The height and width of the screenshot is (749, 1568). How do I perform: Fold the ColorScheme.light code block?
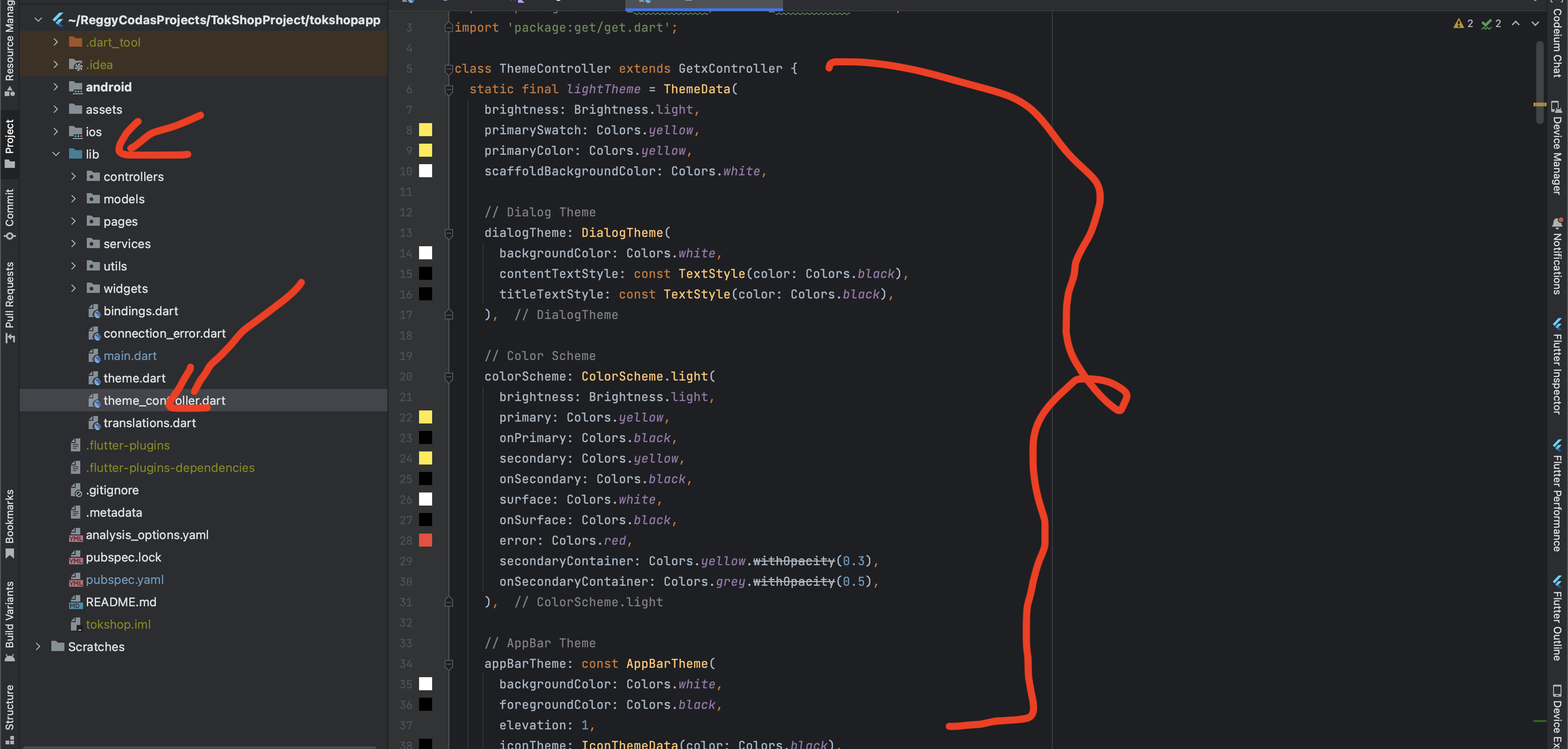point(448,377)
